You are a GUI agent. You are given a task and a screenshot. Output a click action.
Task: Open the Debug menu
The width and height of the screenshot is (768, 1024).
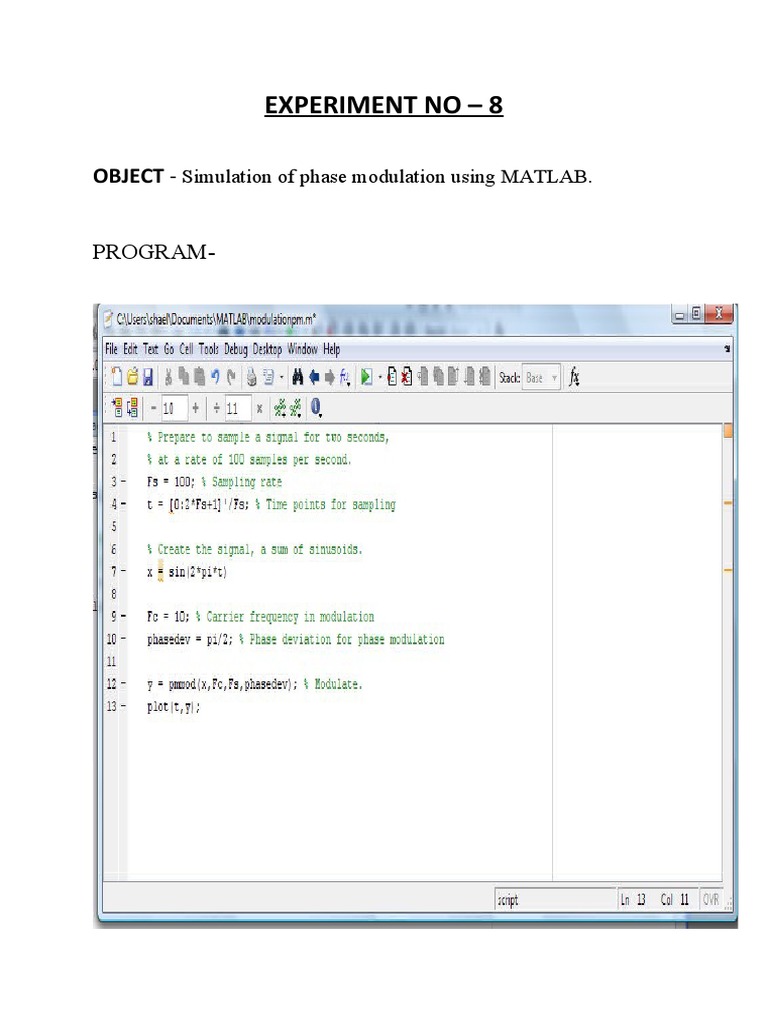236,349
